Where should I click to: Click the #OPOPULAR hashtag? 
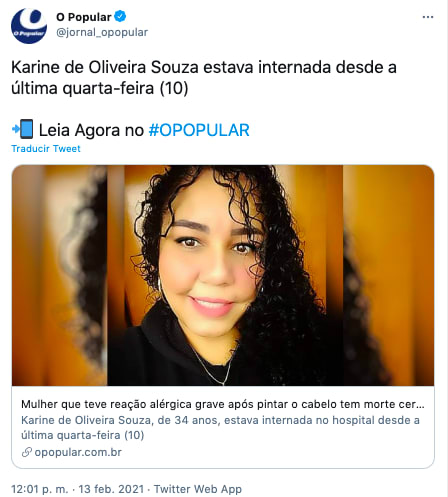tap(199, 130)
